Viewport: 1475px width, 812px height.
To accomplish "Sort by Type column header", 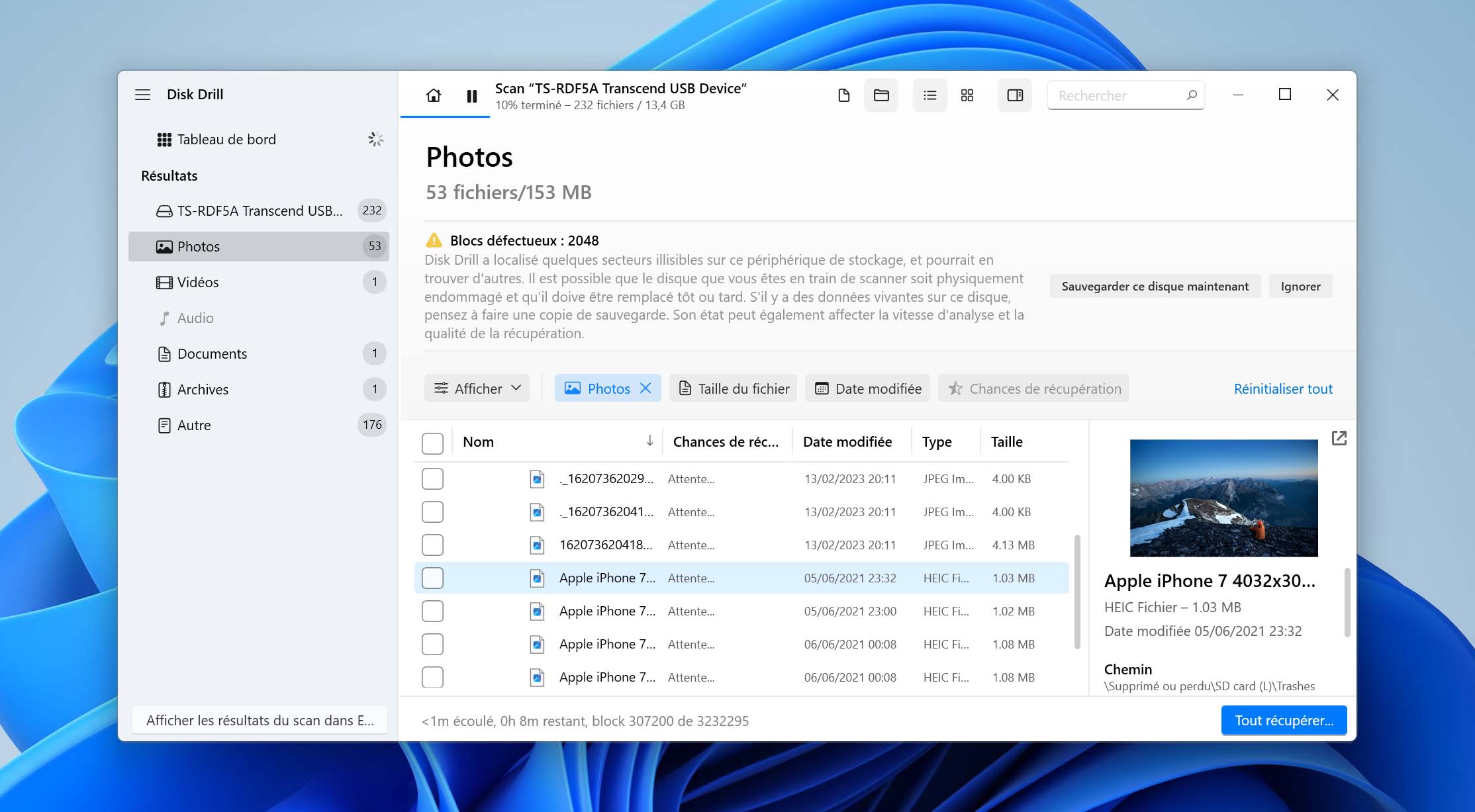I will tap(937, 441).
